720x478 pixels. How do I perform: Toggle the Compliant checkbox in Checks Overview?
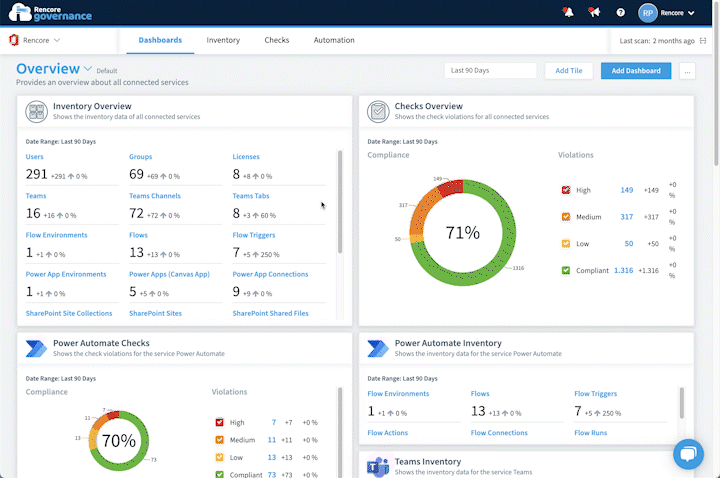tap(566, 270)
